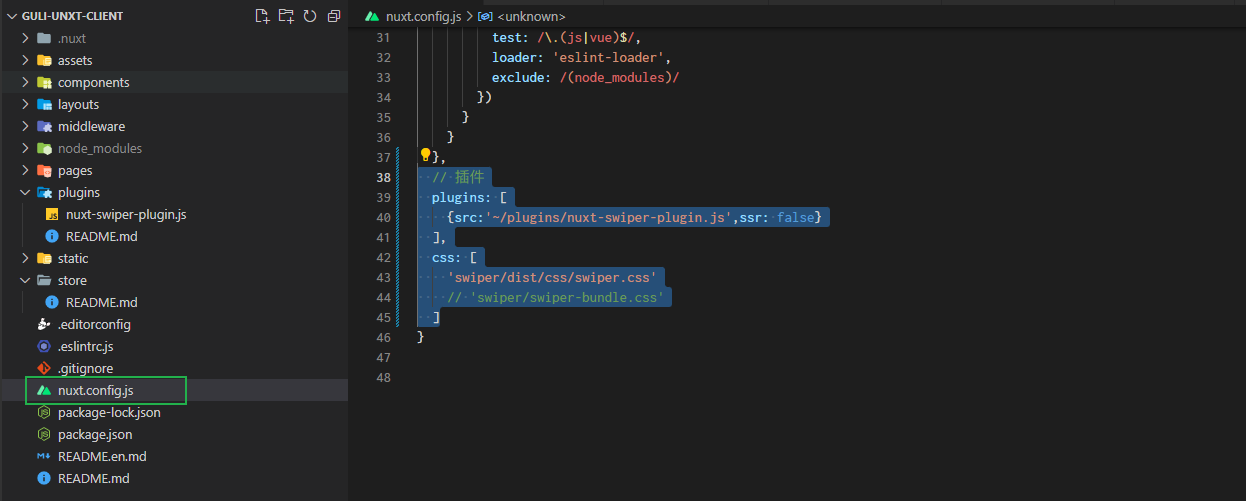
Task: Click the pages folder icon
Action: [44, 170]
